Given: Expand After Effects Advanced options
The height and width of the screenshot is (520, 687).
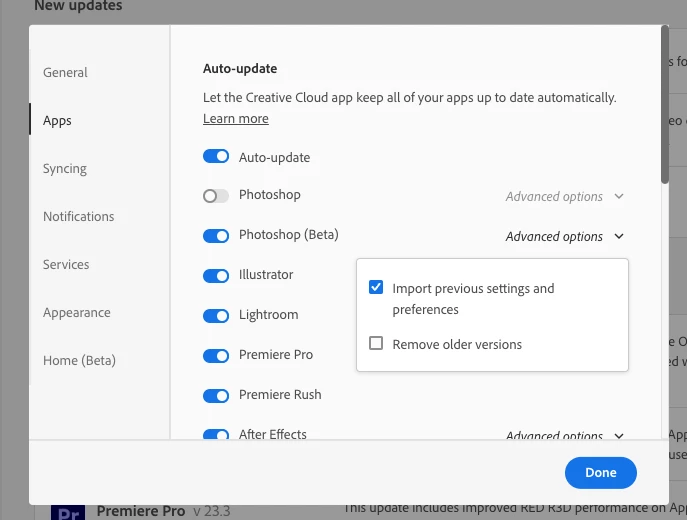Looking at the screenshot, I should 564,435.
